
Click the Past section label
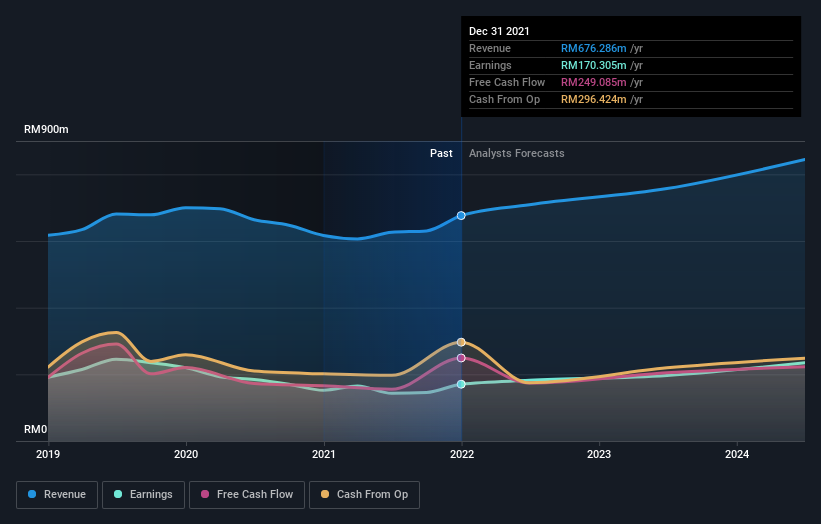click(441, 153)
